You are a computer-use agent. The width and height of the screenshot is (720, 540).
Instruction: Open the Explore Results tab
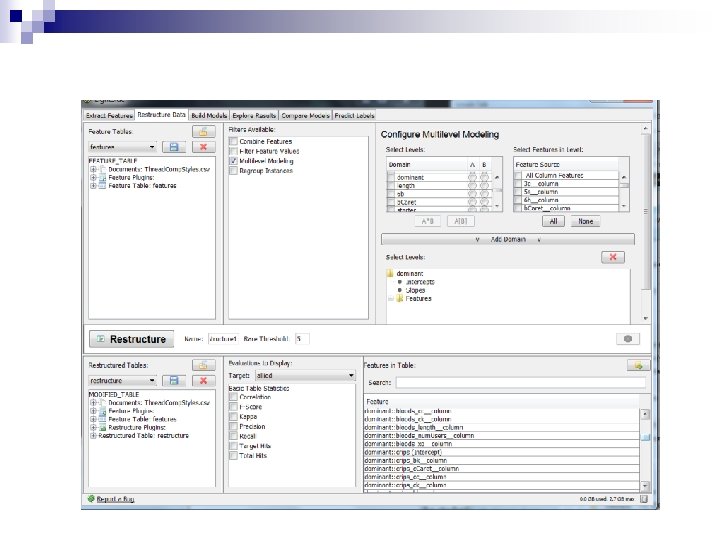[x=254, y=115]
